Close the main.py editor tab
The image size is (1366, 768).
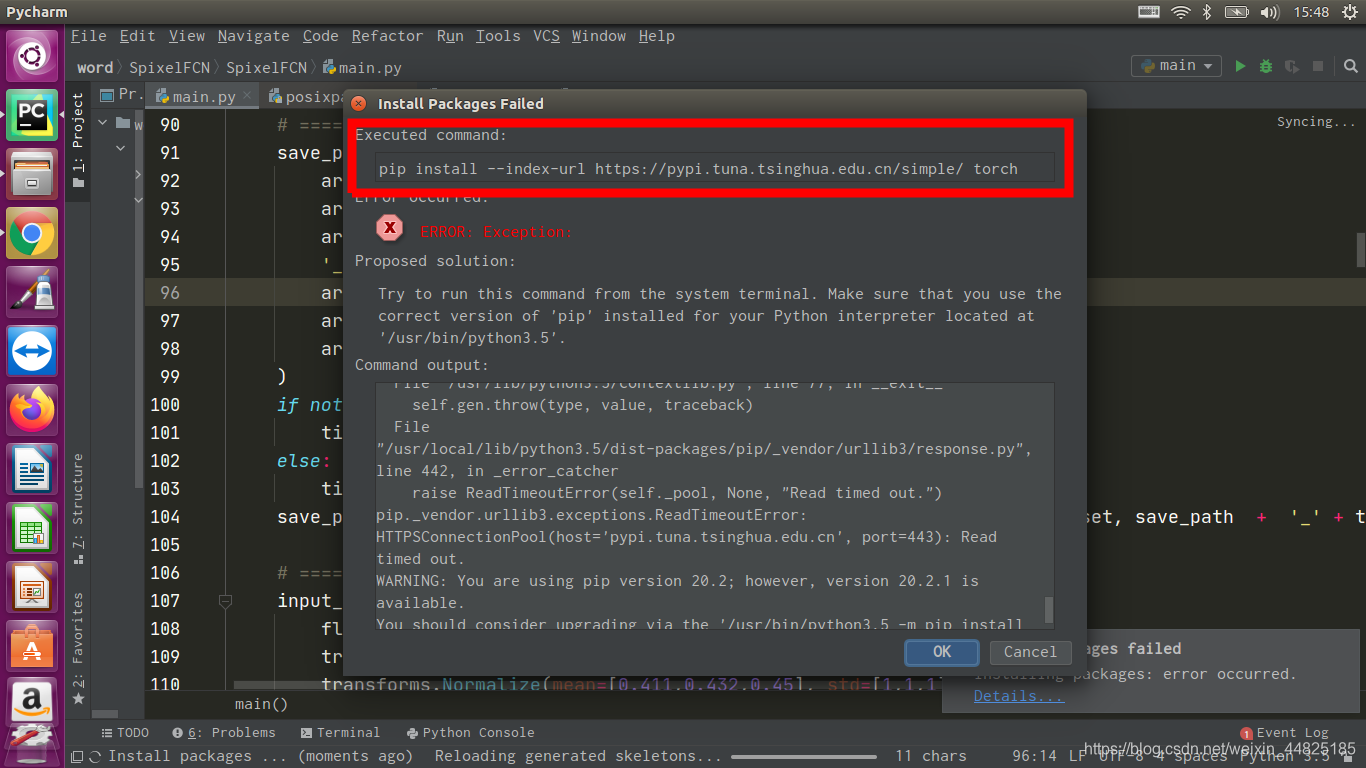click(249, 96)
